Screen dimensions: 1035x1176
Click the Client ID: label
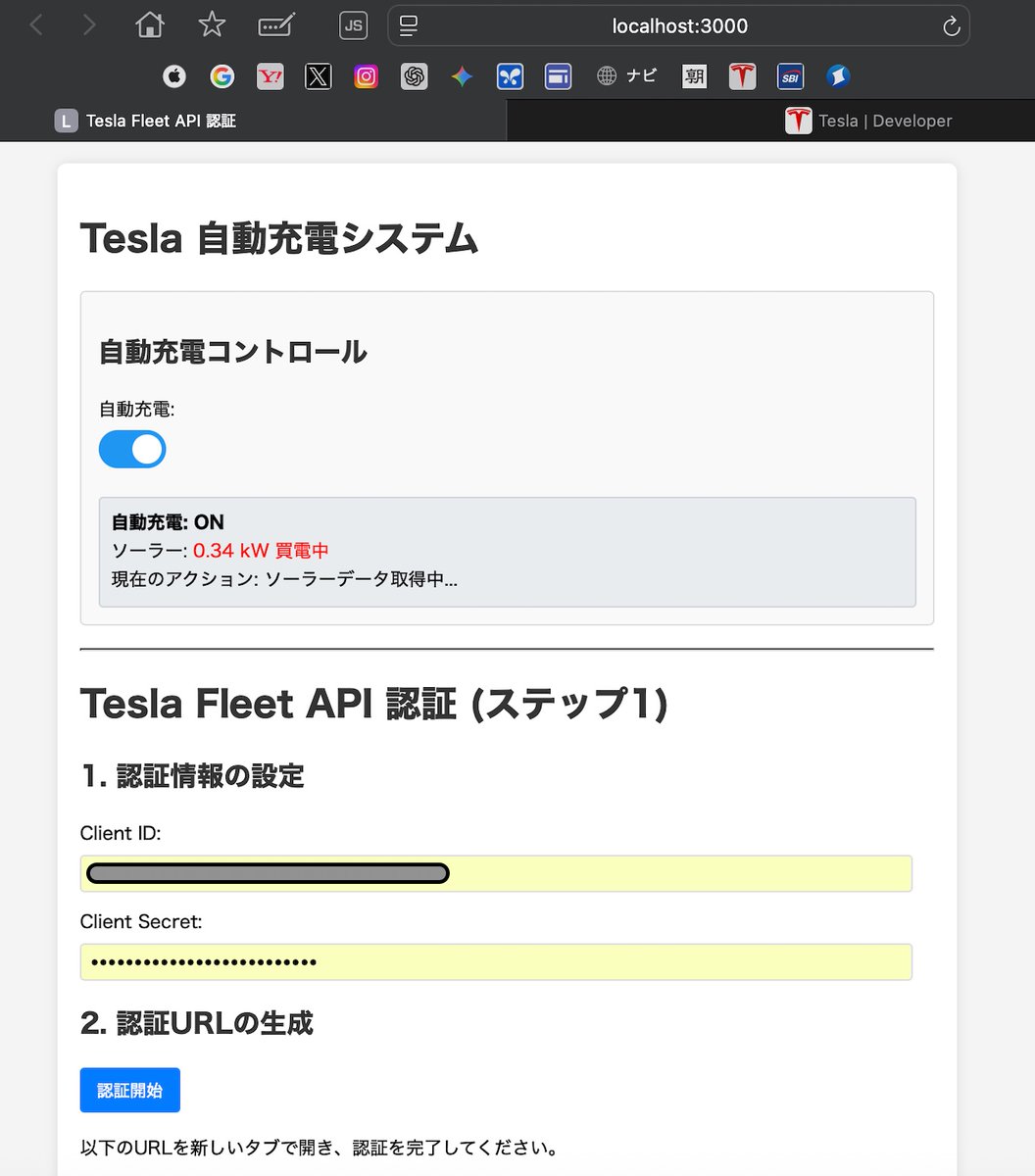point(121,833)
